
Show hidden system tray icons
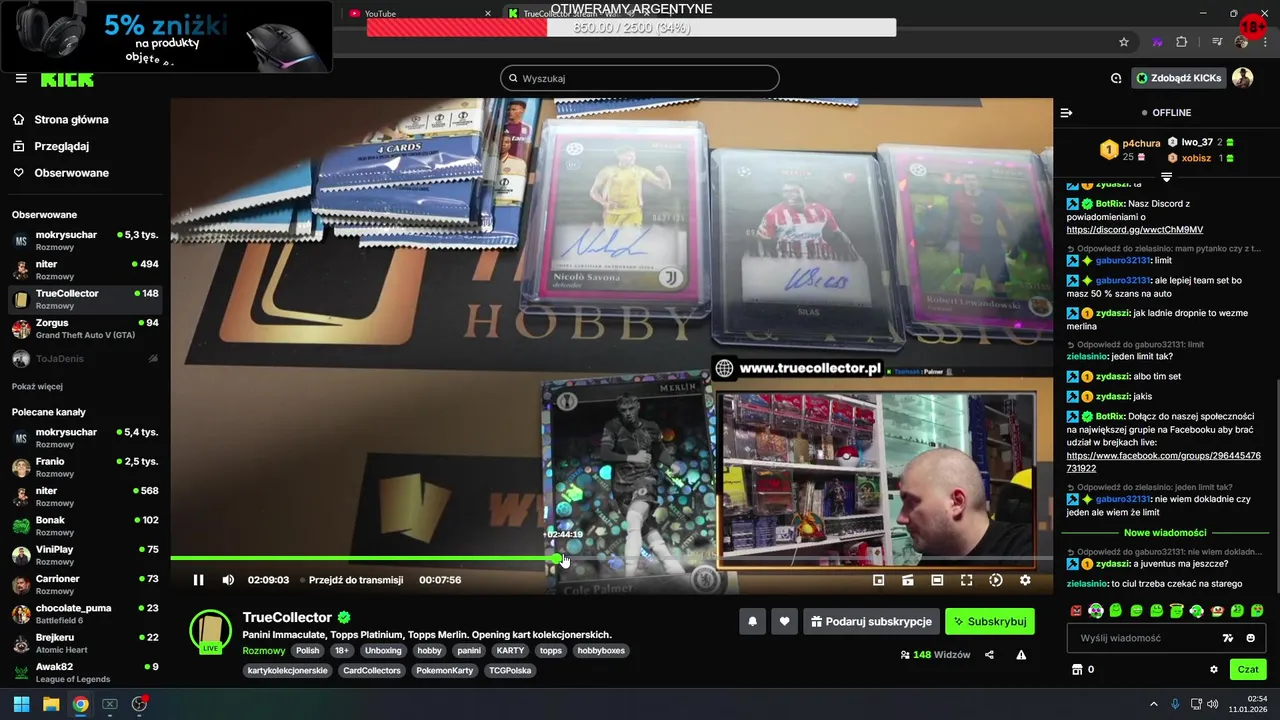1155,704
